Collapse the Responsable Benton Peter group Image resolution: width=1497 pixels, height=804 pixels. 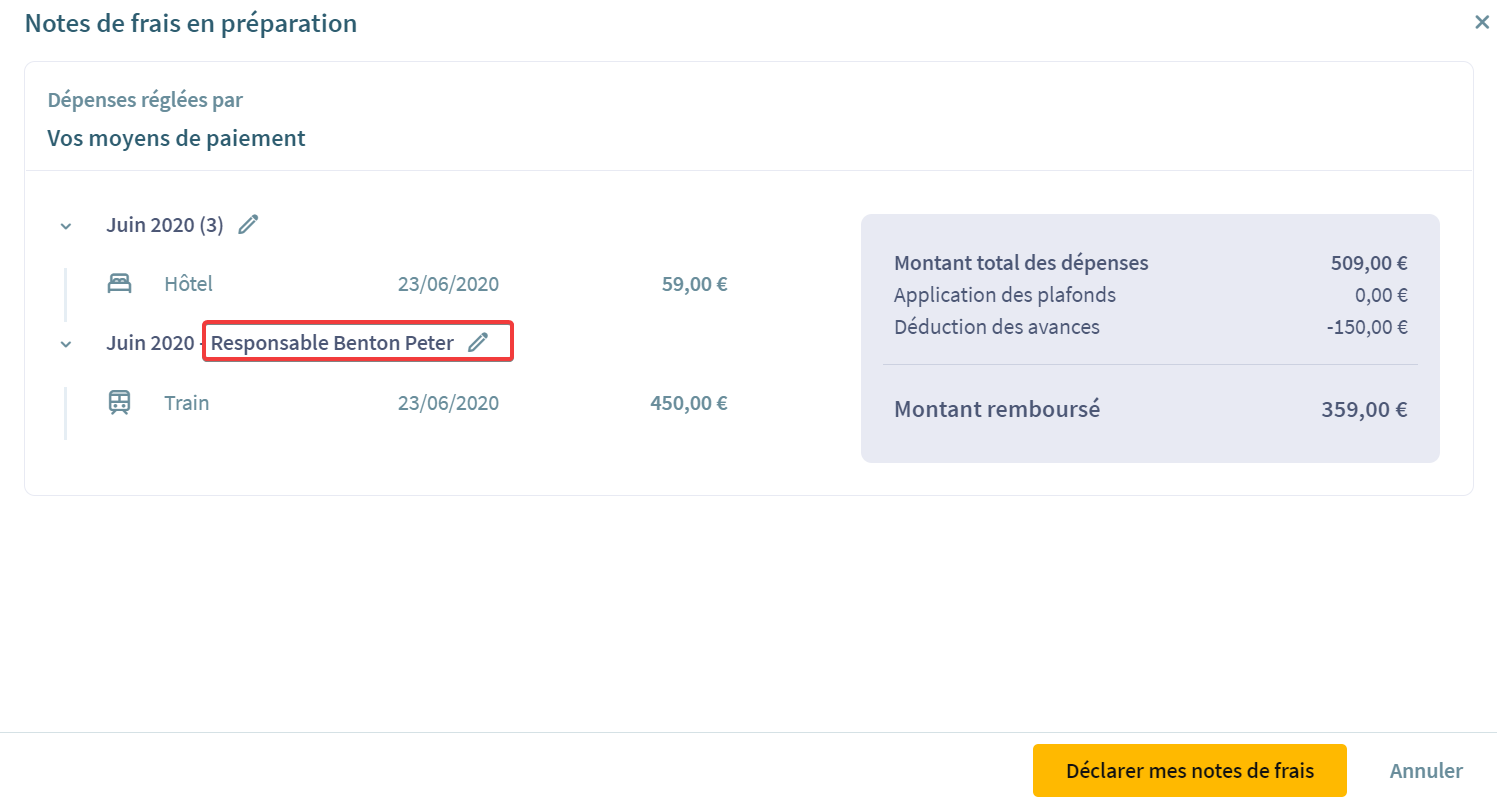click(66, 344)
